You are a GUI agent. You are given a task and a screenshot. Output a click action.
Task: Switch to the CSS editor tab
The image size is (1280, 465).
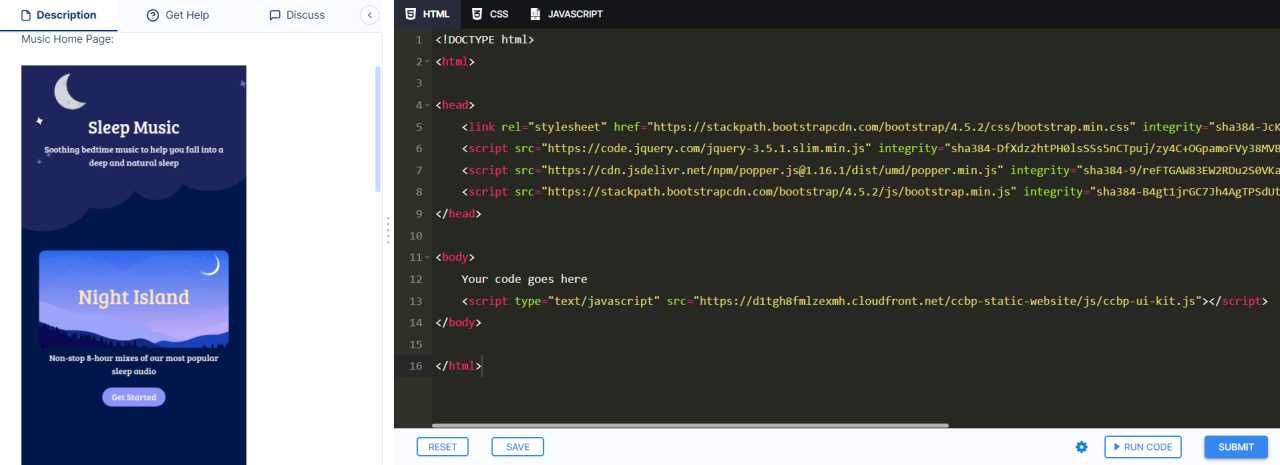pyautogui.click(x=490, y=14)
